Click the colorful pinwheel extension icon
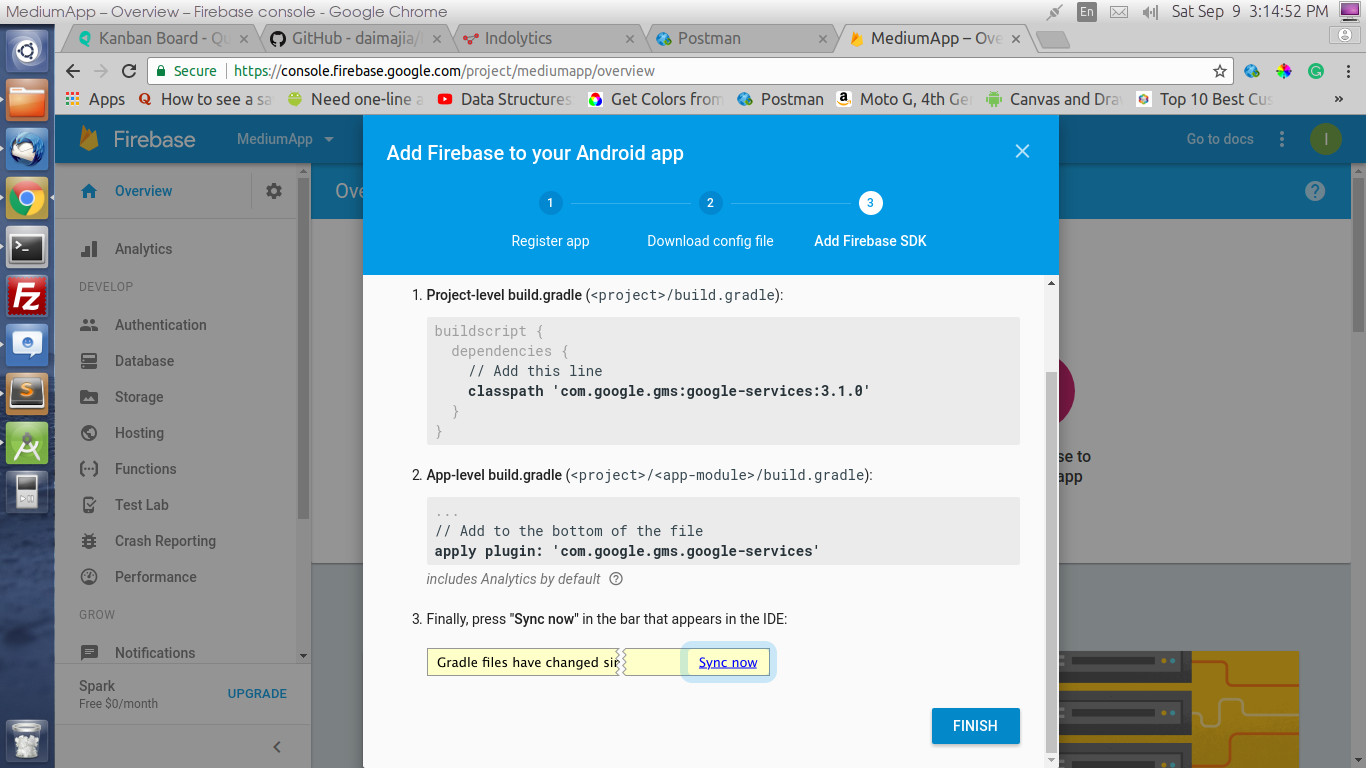This screenshot has height=768, width=1366. pos(1284,71)
